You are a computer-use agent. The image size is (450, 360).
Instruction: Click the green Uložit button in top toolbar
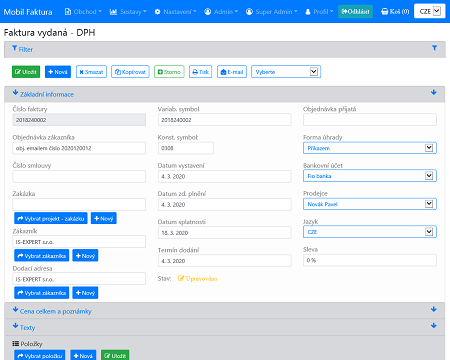26,72
